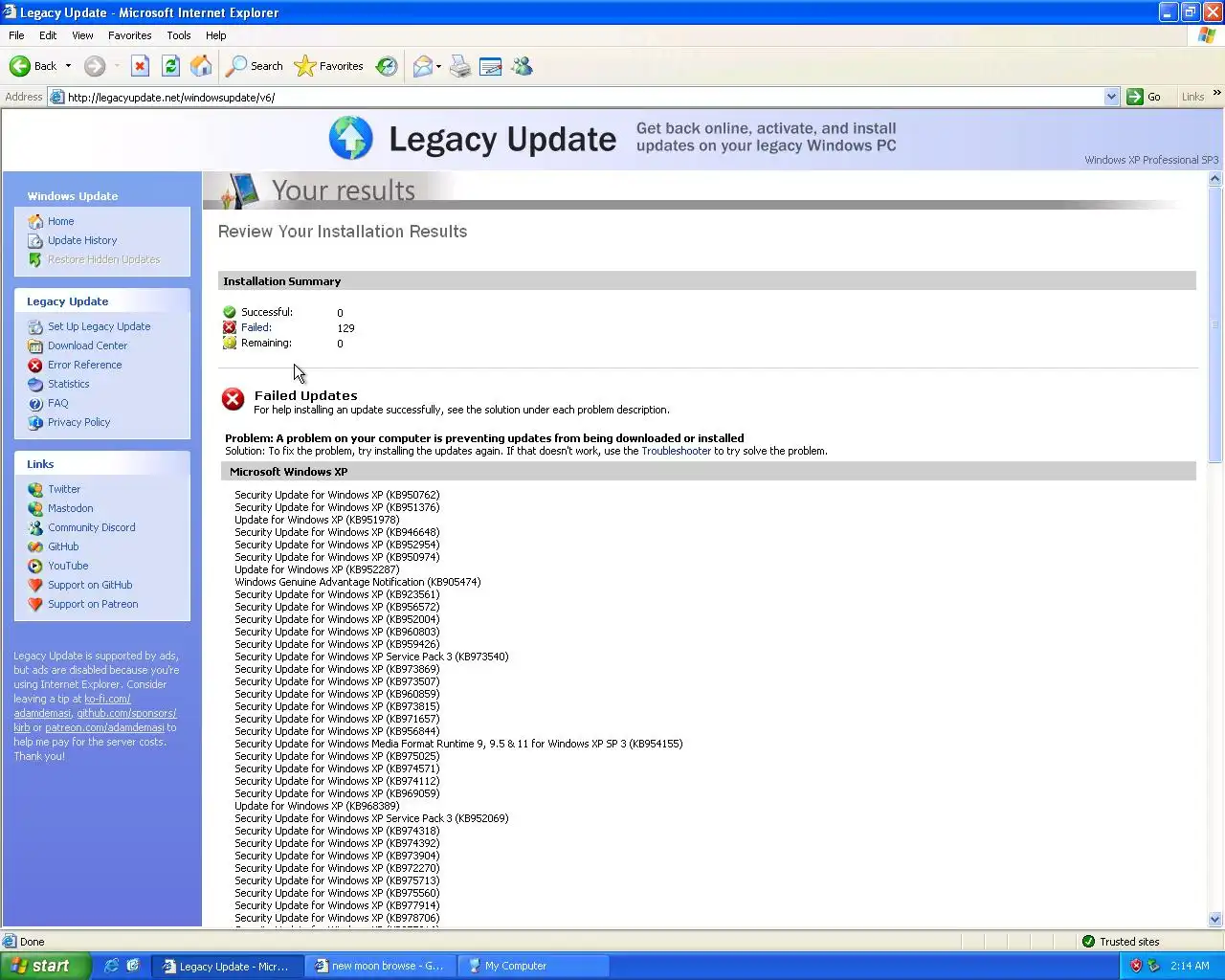Click the page scrollbar down arrow
Screen dimensions: 1225x980
1215,920
